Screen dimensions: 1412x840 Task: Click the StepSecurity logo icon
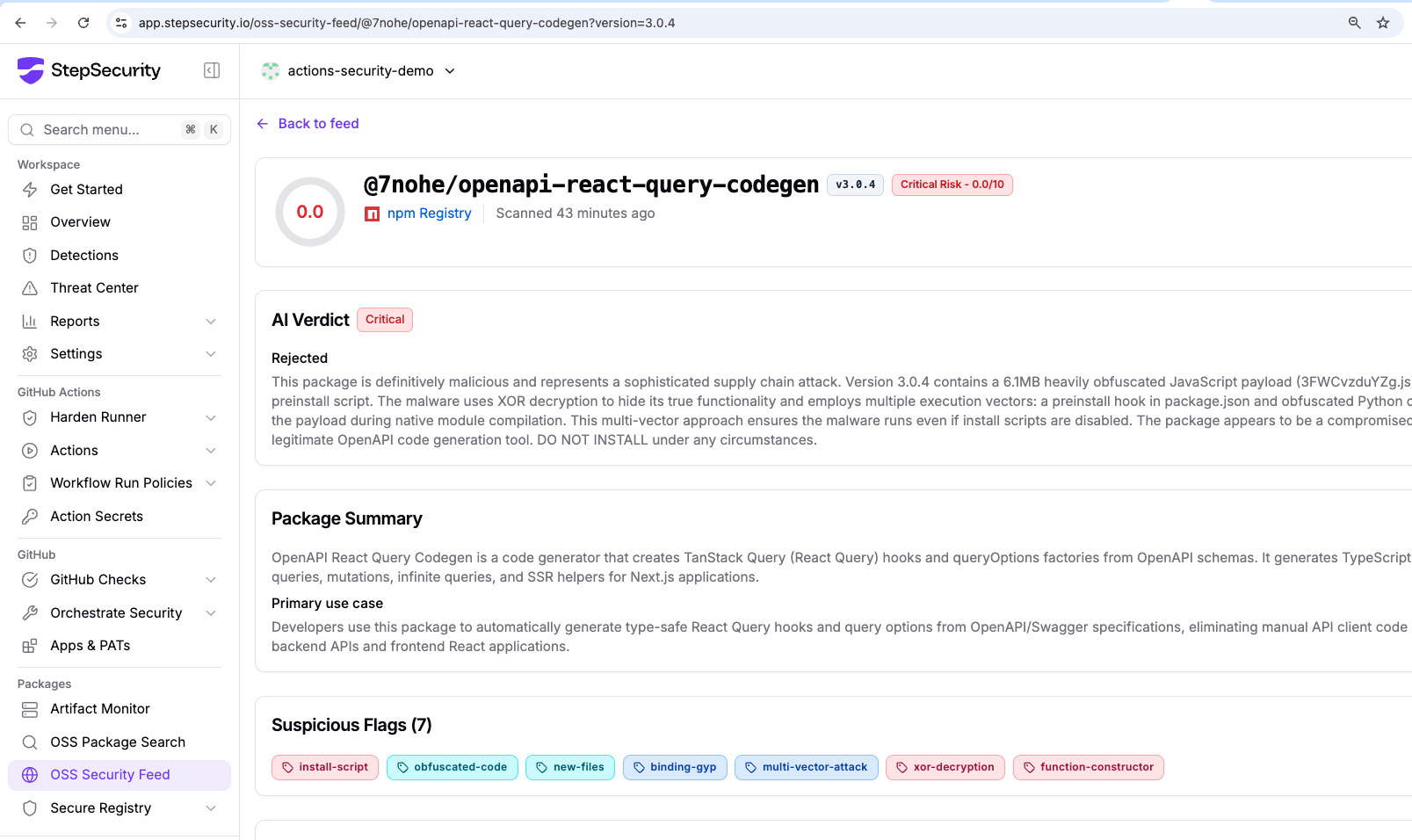click(x=31, y=70)
